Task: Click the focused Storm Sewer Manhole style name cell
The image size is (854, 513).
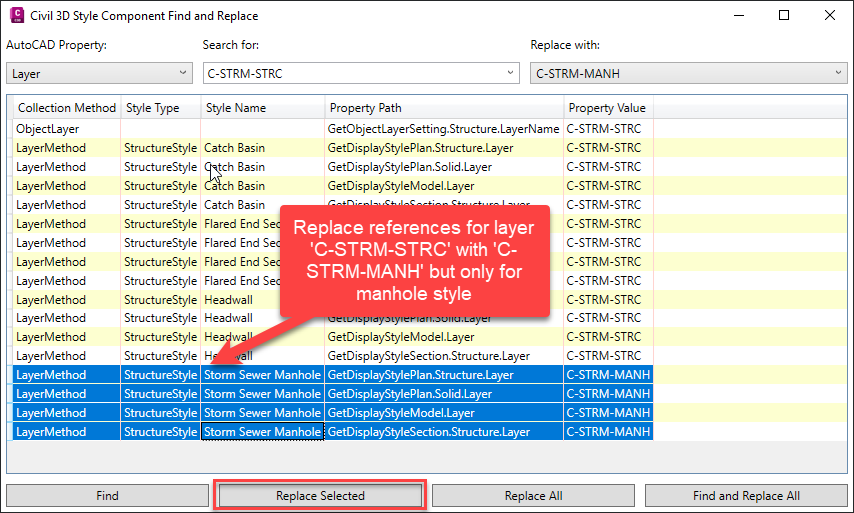Action: (x=263, y=432)
